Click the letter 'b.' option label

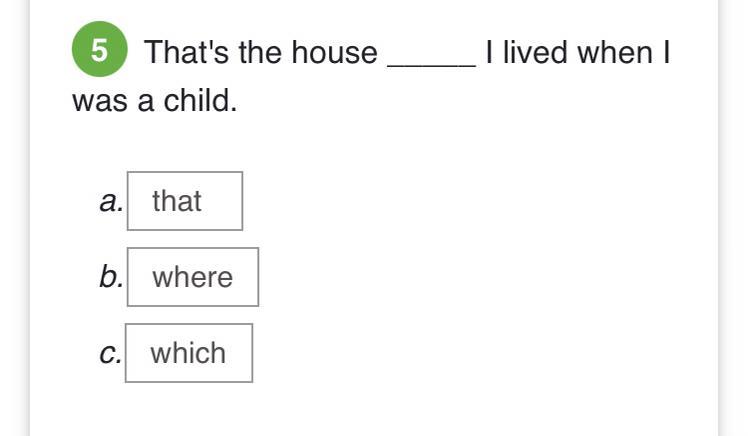[x=111, y=278]
